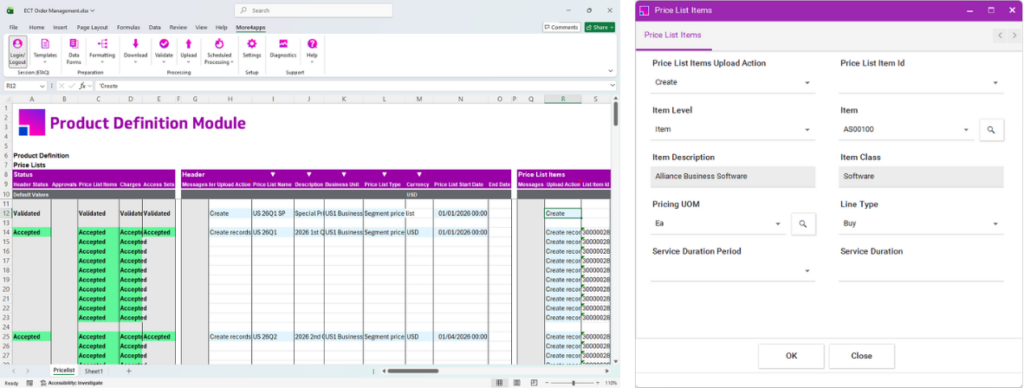The width and height of the screenshot is (1024, 388).
Task: Add a new sheet with the plus icon
Action: click(x=129, y=371)
